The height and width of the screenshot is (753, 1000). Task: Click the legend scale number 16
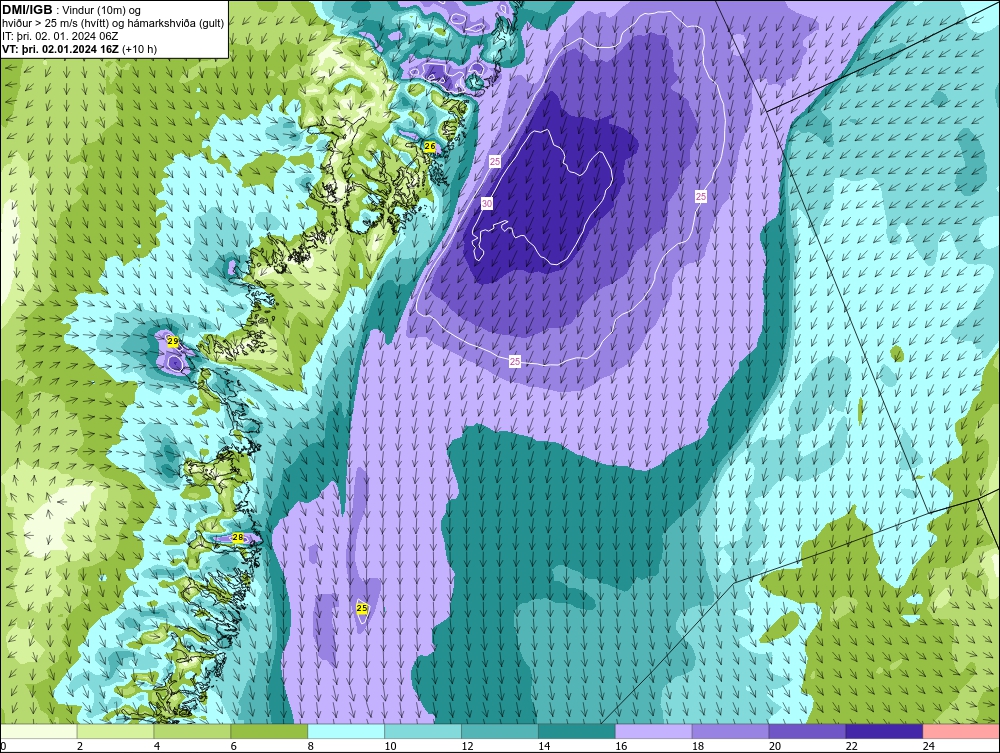(621, 746)
